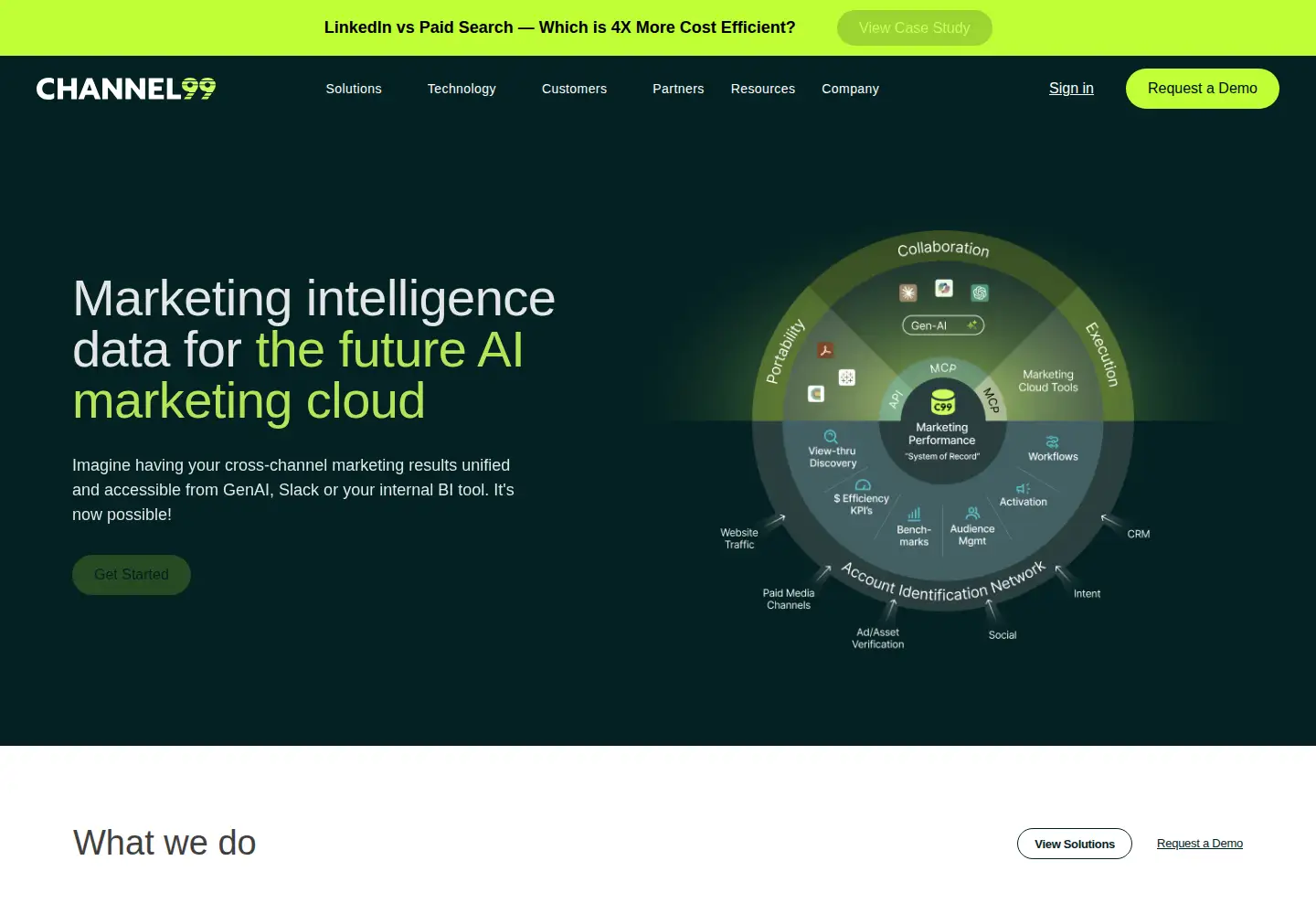Click the 'Website Traffic' label
The width and height of the screenshot is (1316, 914).
739,538
